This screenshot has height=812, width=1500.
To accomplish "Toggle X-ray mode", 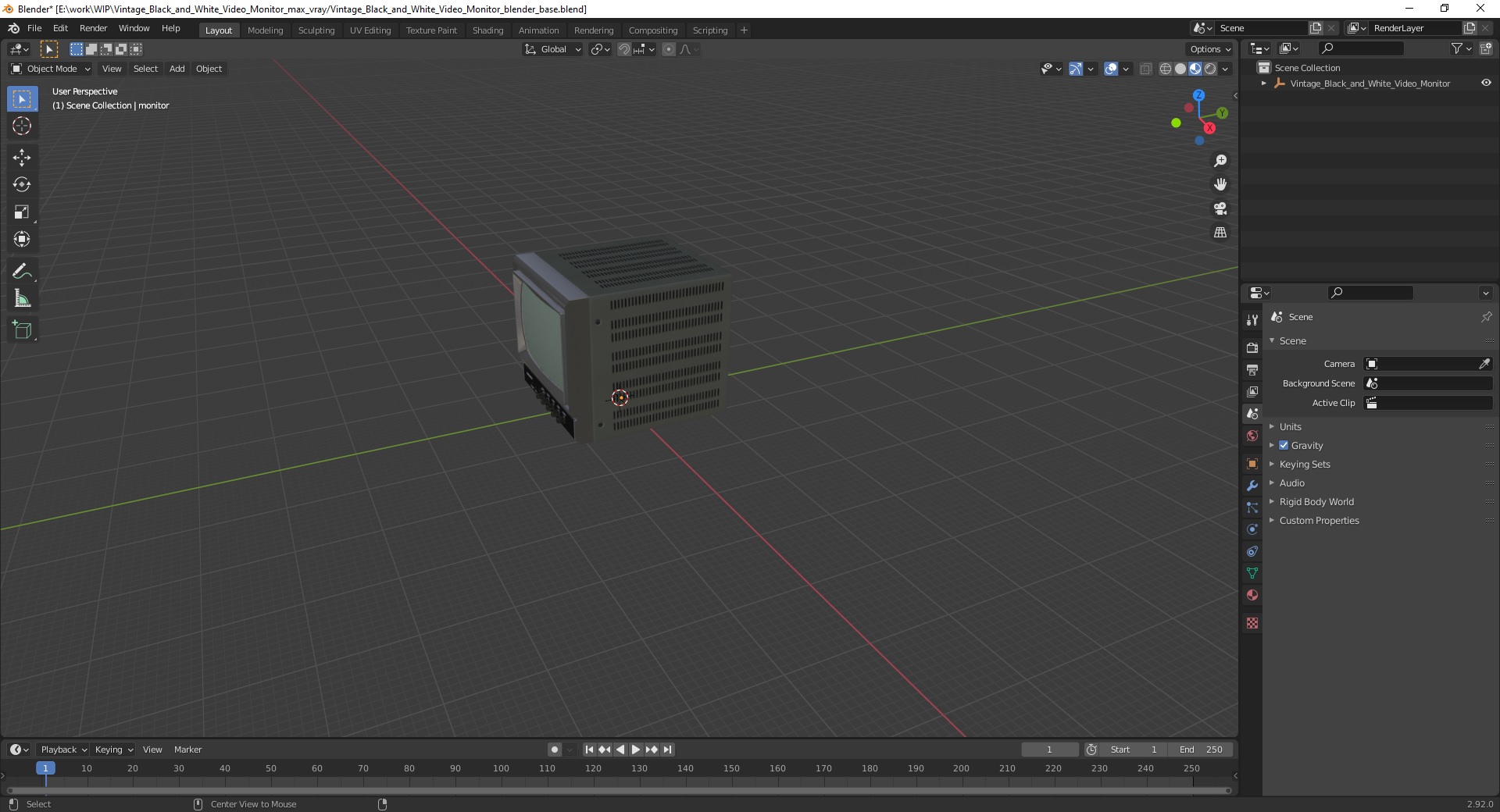I will (x=1146, y=69).
